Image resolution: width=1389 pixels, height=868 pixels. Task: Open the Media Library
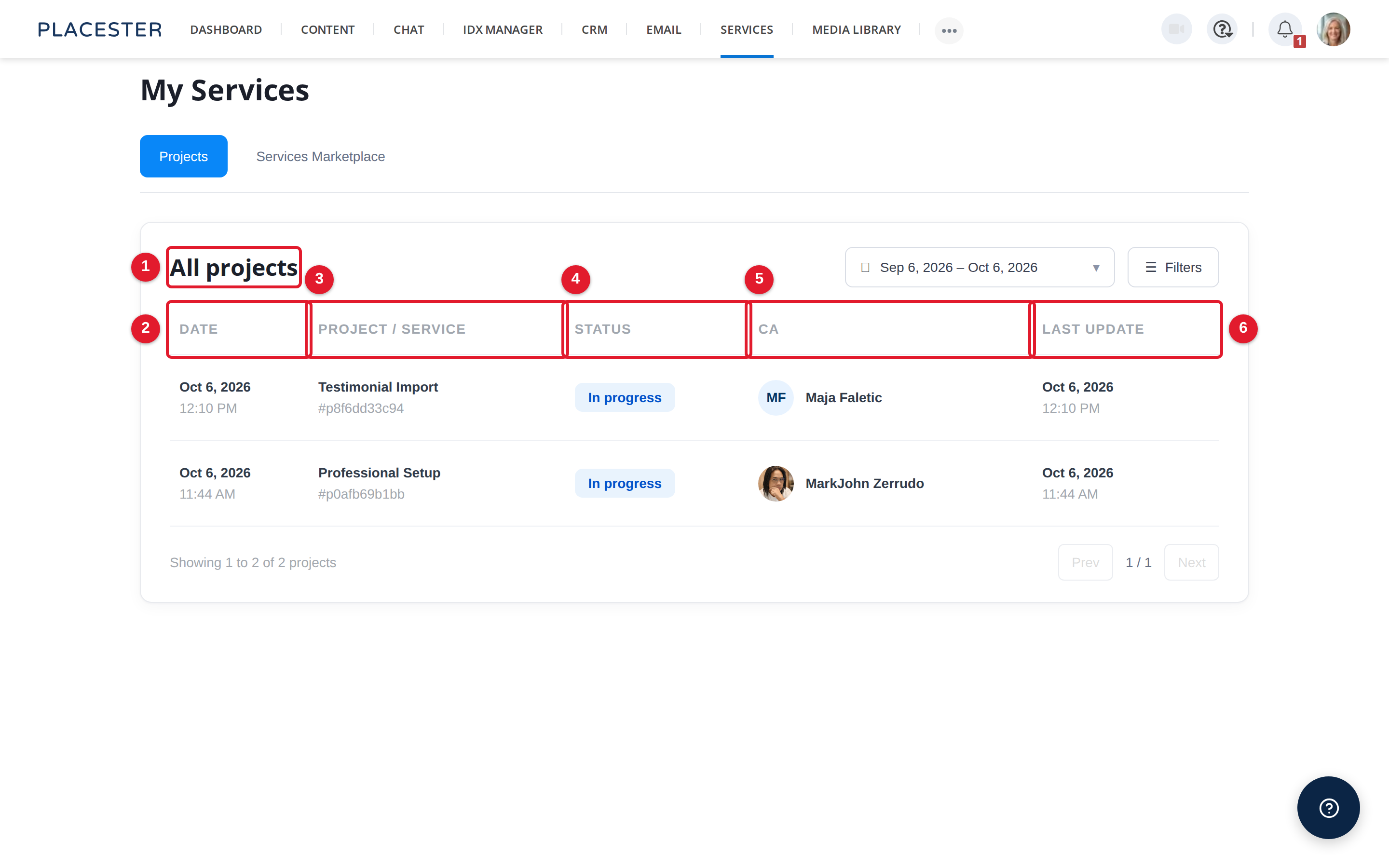point(857,29)
